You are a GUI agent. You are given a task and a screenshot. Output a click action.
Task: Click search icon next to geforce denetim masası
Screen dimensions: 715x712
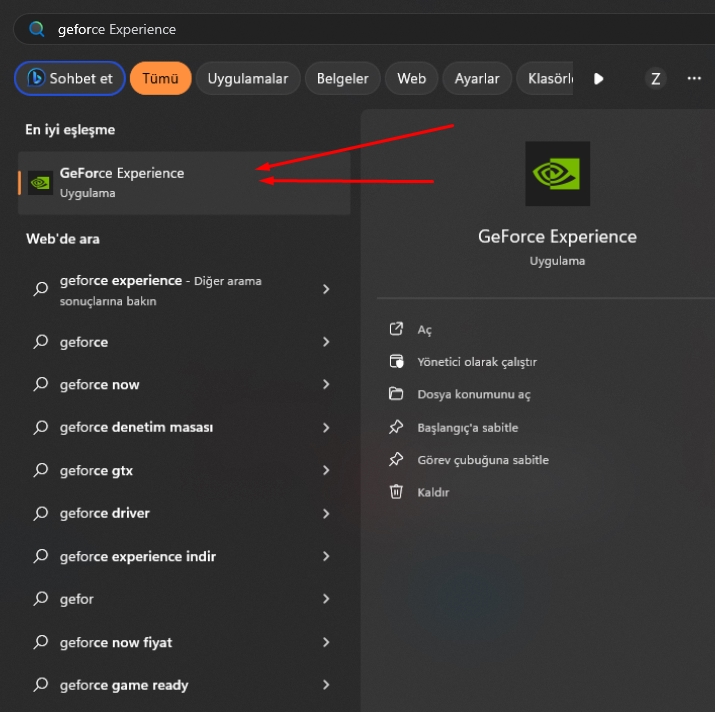click(x=41, y=427)
